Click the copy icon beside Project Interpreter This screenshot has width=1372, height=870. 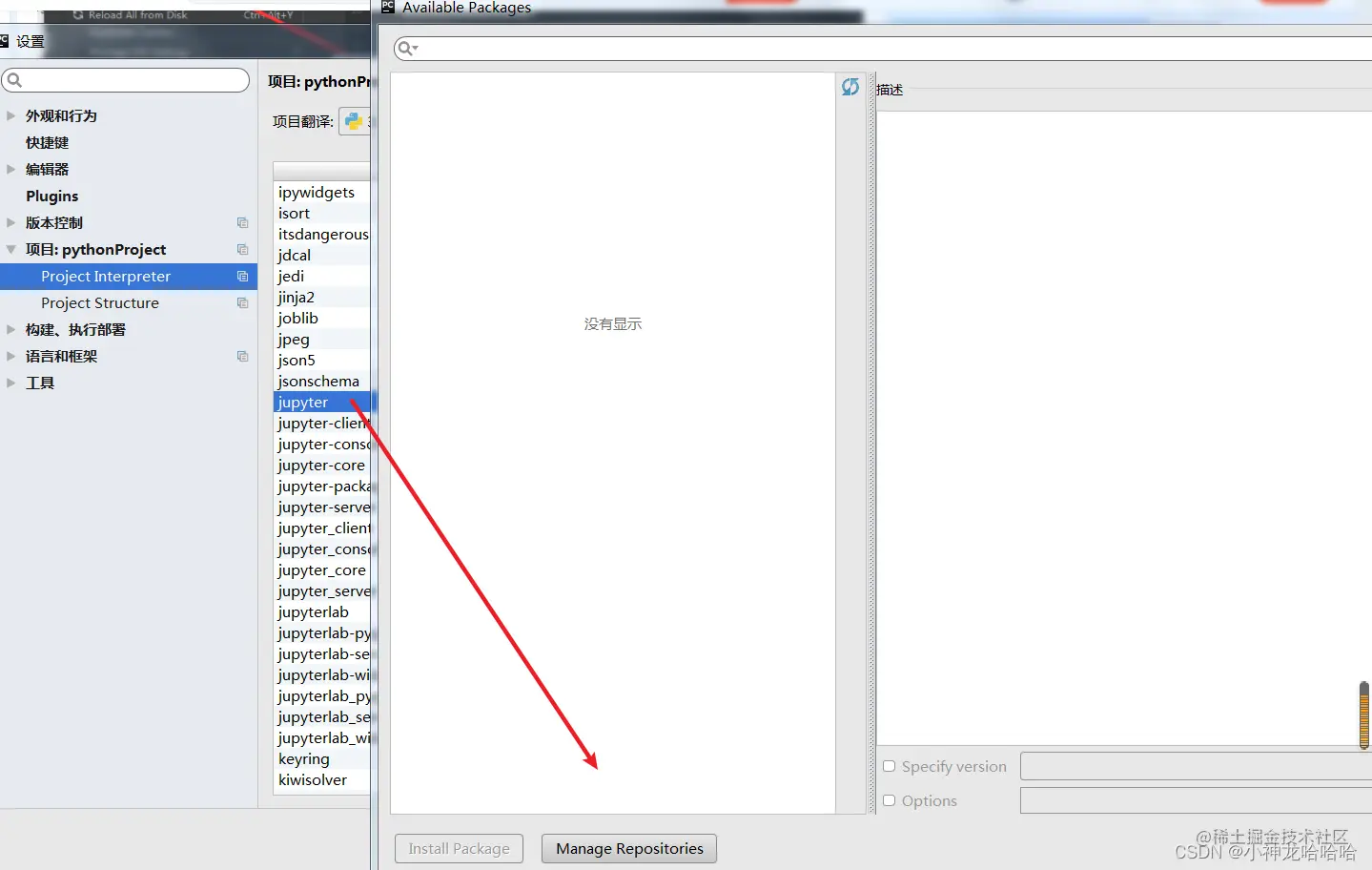242,276
